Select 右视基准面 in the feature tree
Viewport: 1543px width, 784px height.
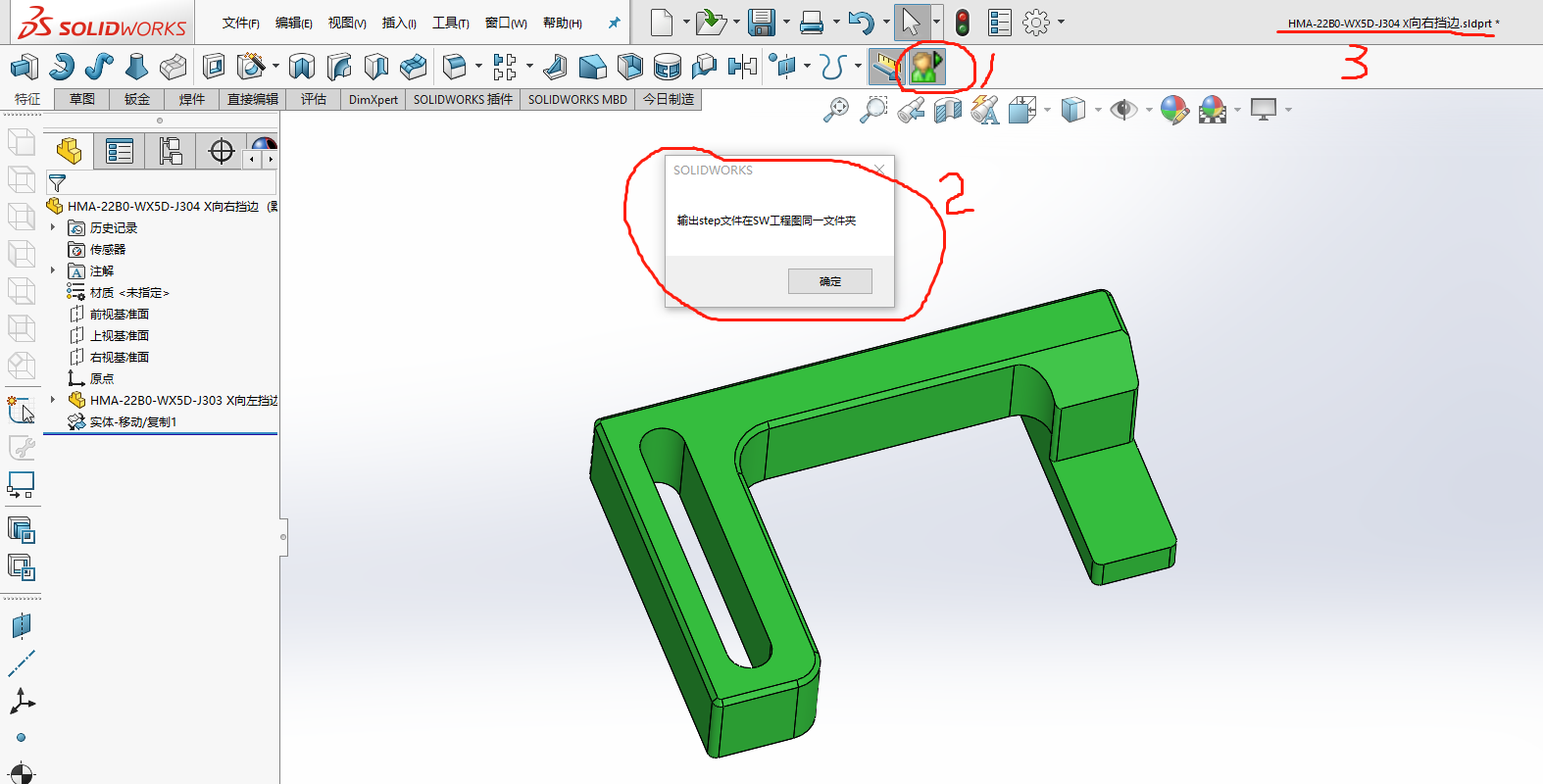[119, 357]
